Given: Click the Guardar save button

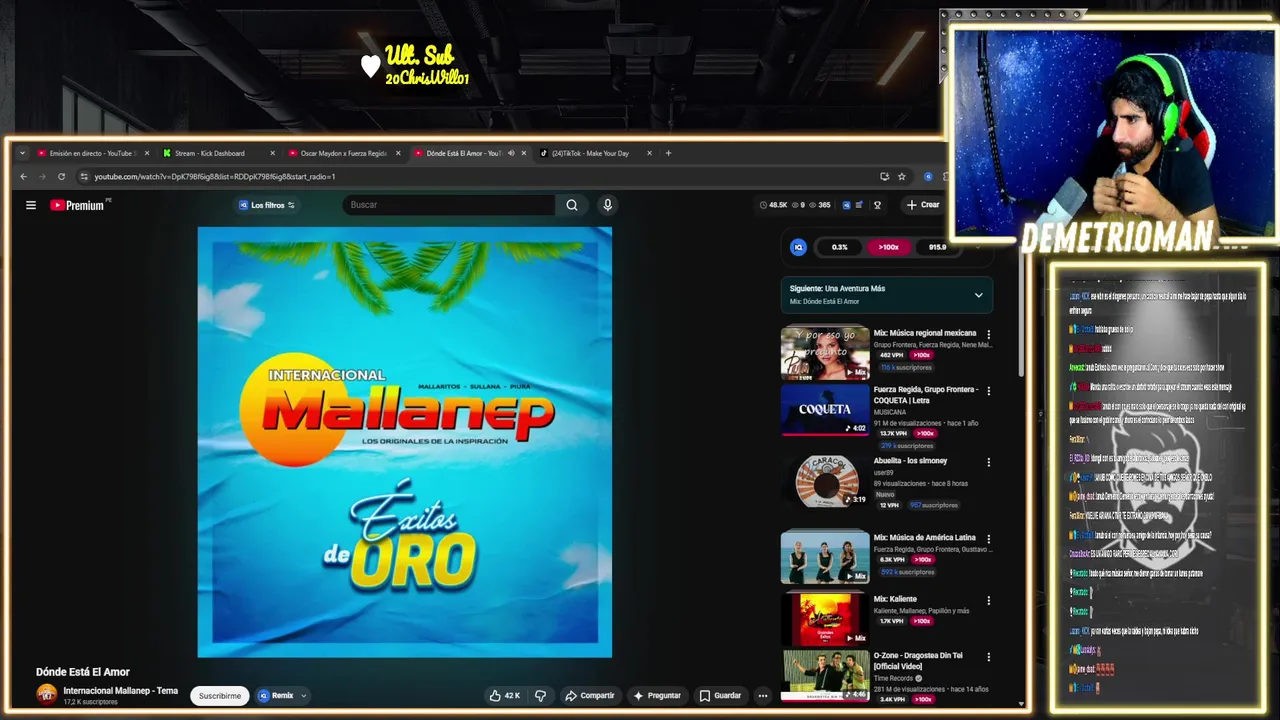Looking at the screenshot, I should 720,695.
